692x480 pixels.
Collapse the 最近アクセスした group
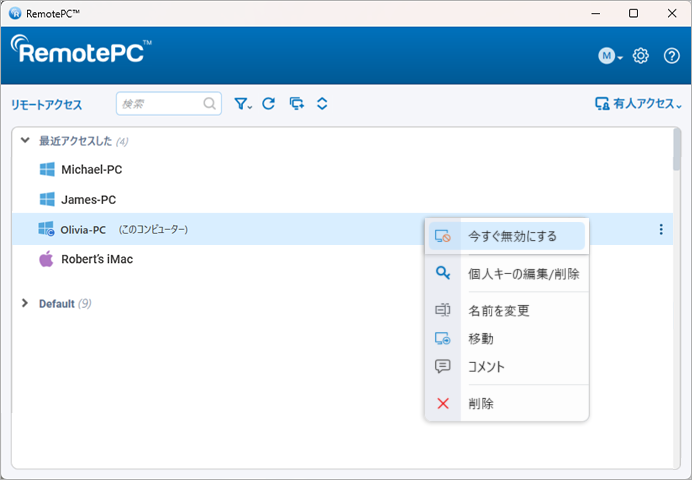[x=25, y=141]
